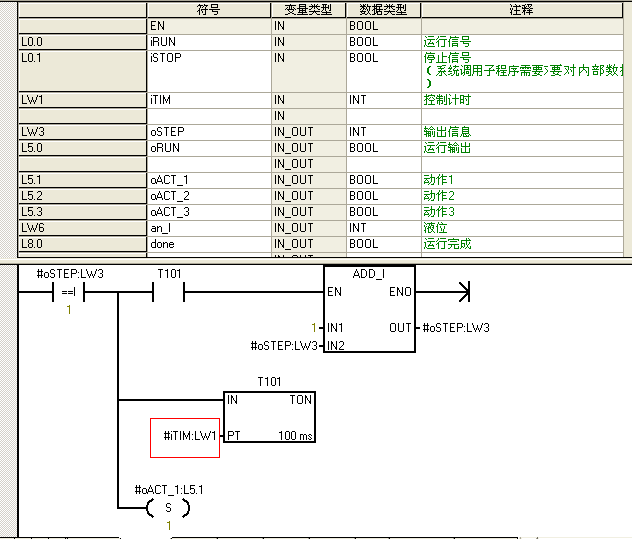Image resolution: width=632 pixels, height=539 pixels.
Task: Select address cell L0.0
Action: point(82,42)
